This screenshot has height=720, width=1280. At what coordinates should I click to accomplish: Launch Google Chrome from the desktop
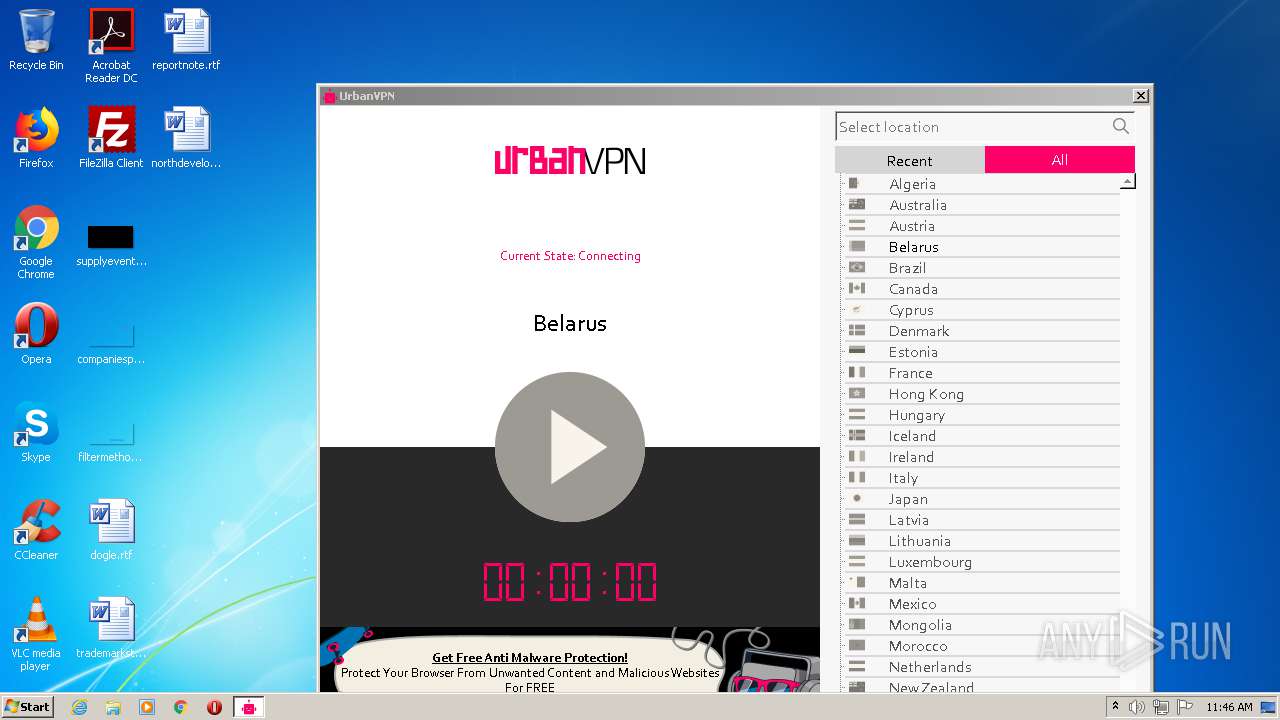pyautogui.click(x=36, y=243)
